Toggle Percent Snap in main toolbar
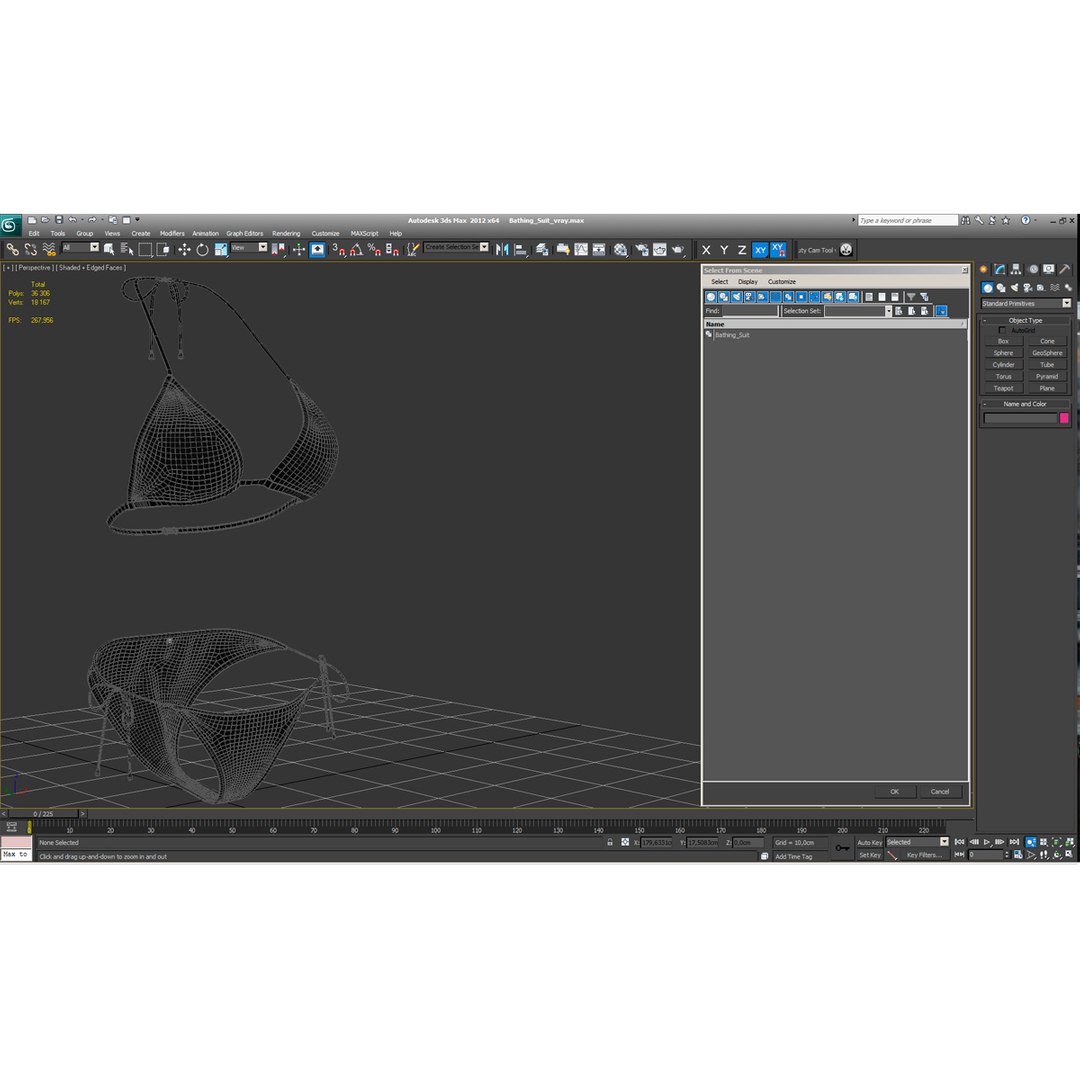 (374, 249)
